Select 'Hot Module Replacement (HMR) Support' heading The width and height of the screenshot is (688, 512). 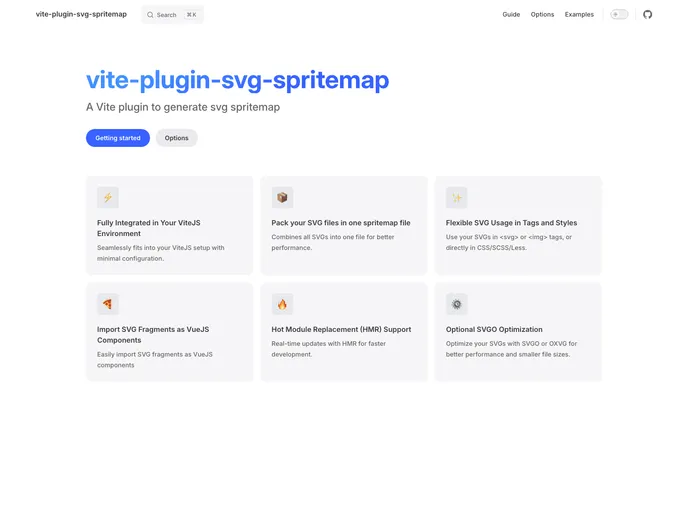click(341, 329)
